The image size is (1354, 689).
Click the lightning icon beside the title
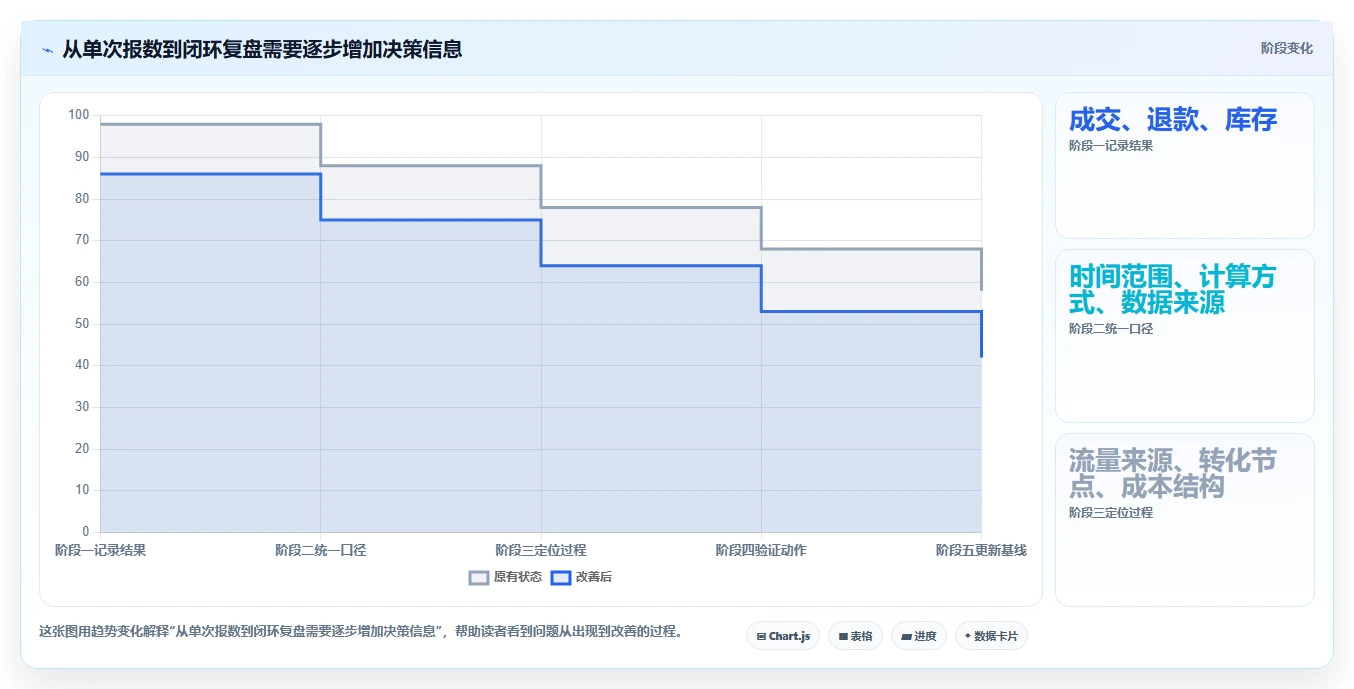(x=47, y=49)
